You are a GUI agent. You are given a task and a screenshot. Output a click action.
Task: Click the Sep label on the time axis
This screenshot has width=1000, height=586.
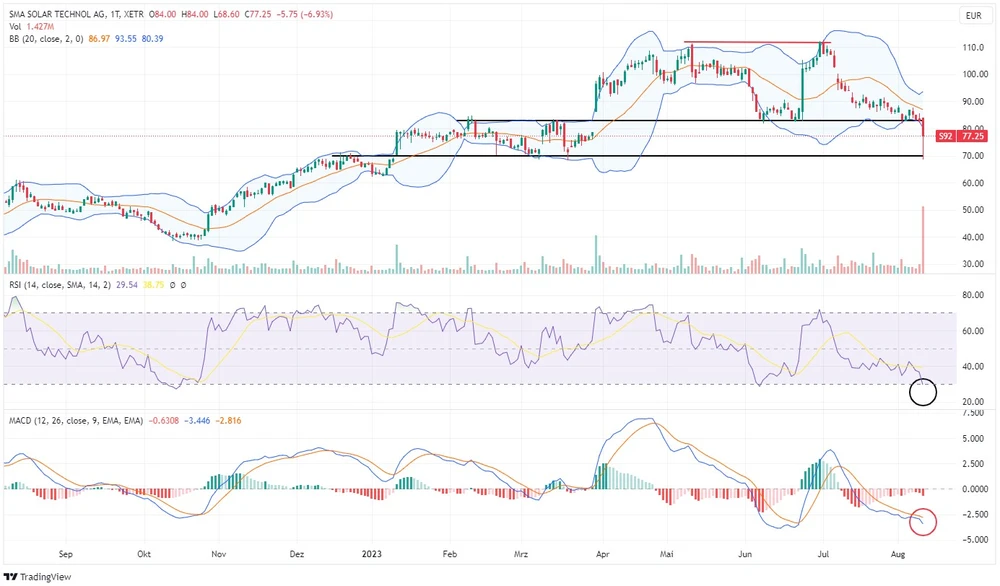[67, 552]
